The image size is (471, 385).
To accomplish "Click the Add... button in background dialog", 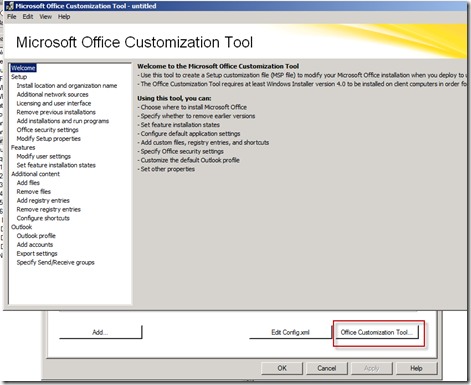I will tap(101, 332).
